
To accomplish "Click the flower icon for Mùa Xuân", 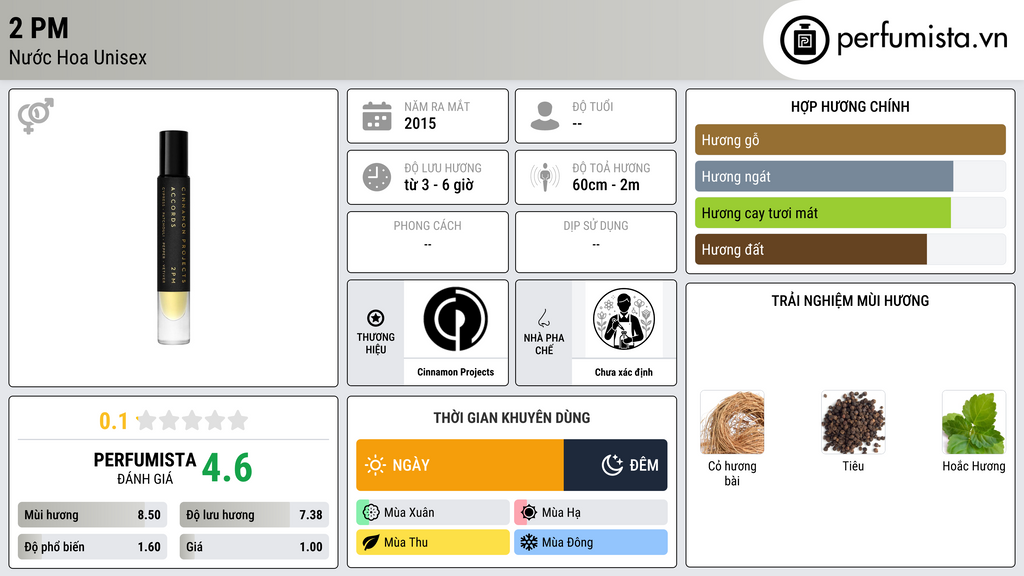I will pos(371,513).
